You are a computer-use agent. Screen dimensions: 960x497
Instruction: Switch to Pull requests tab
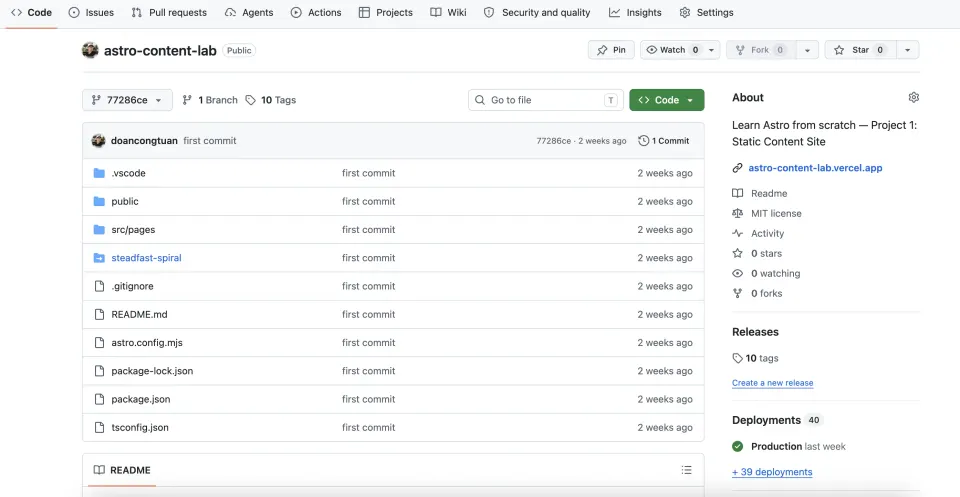pyautogui.click(x=169, y=12)
